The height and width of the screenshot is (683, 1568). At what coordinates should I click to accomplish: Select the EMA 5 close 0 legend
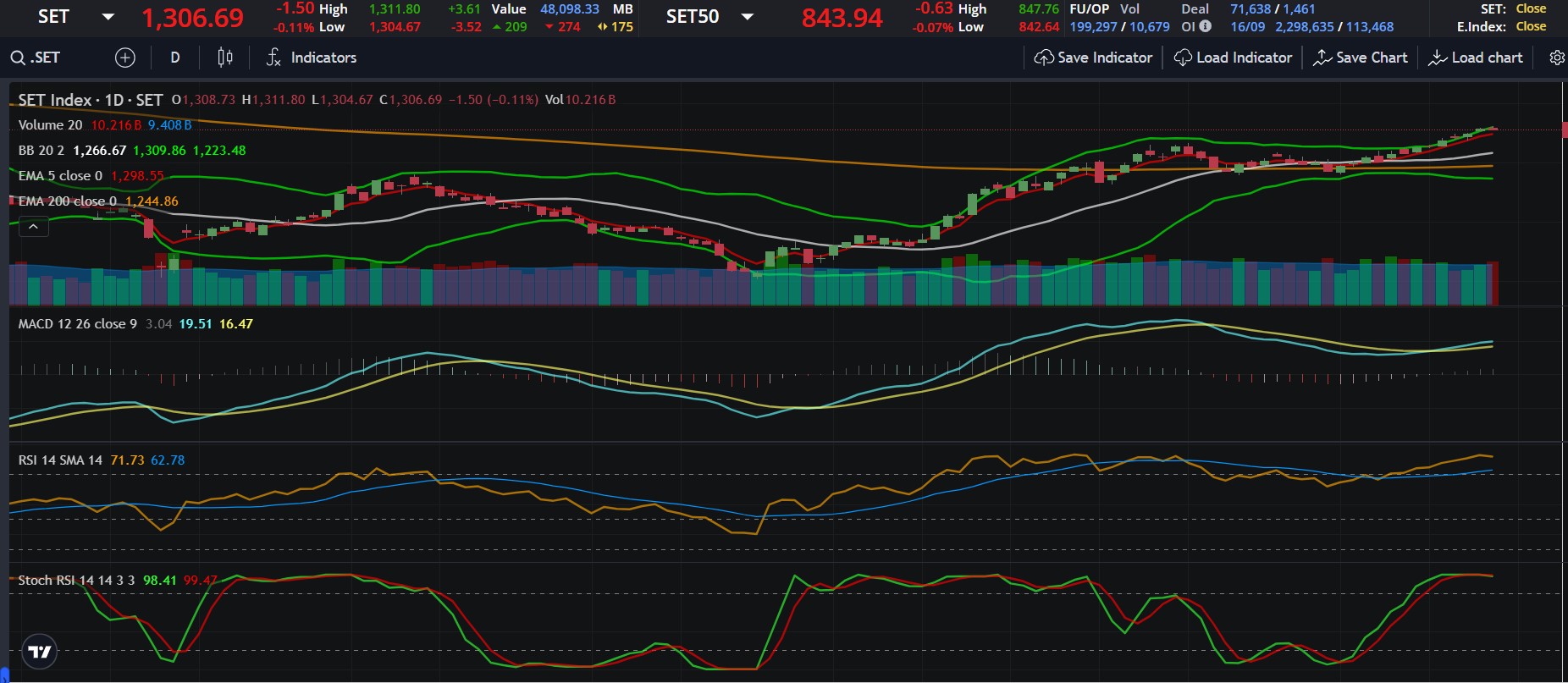point(60,176)
